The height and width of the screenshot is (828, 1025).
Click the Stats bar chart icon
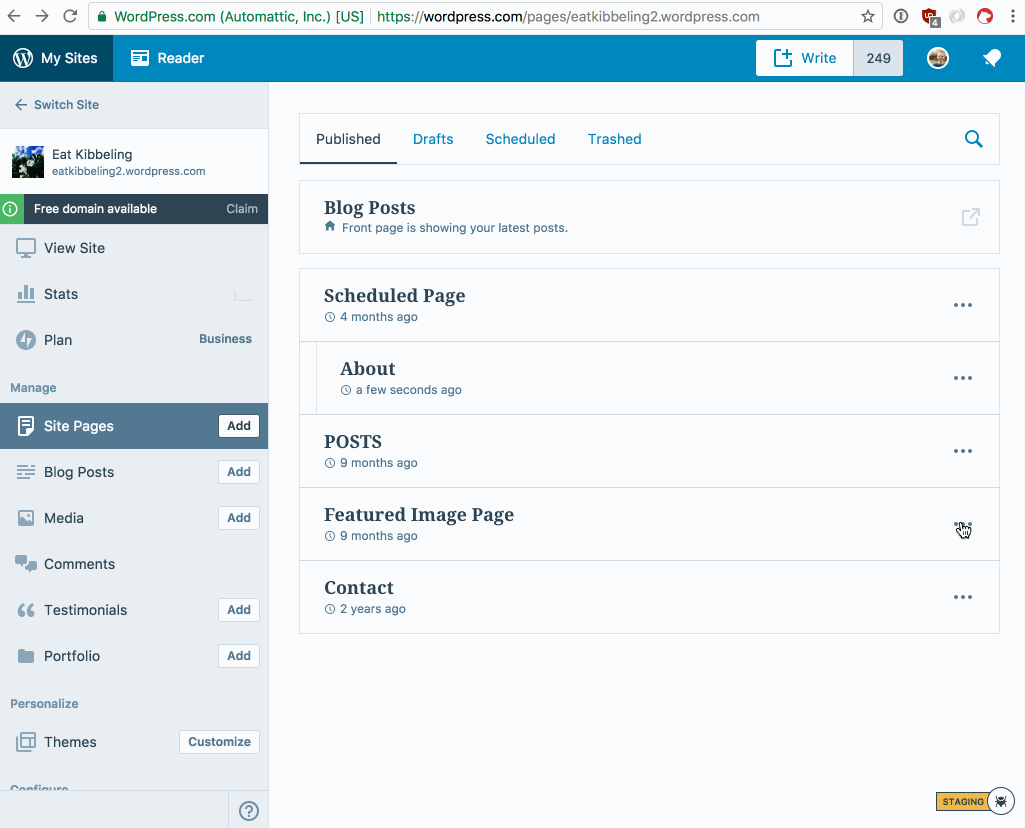(x=25, y=294)
